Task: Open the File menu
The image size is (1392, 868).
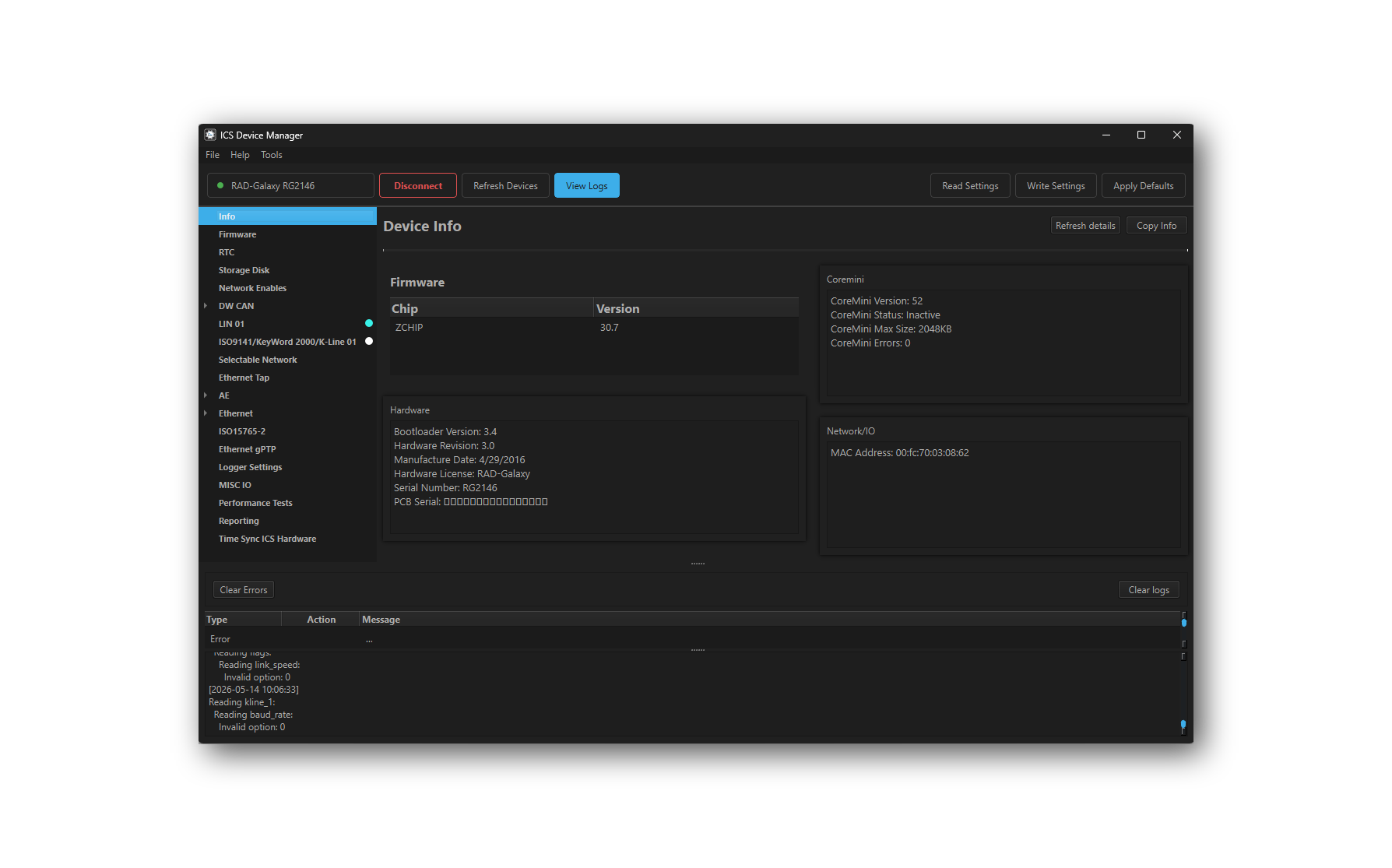Action: pyautogui.click(x=213, y=155)
